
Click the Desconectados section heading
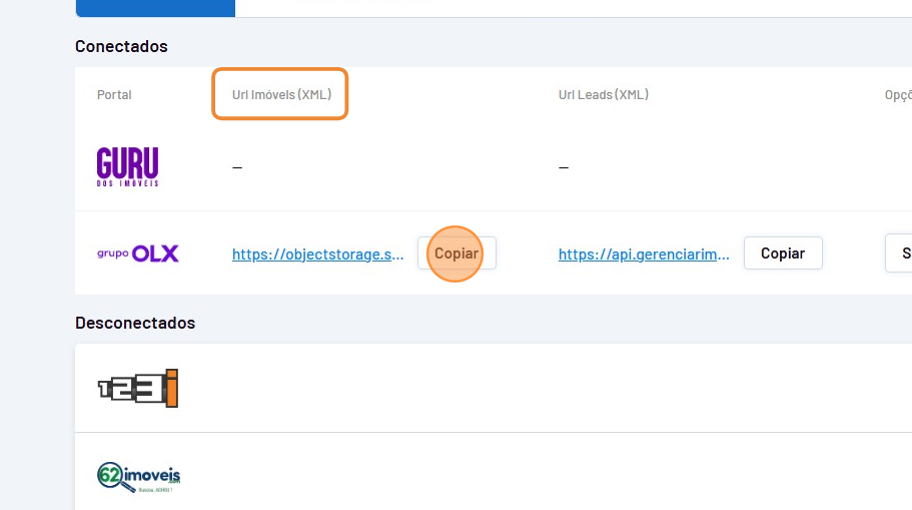135,323
